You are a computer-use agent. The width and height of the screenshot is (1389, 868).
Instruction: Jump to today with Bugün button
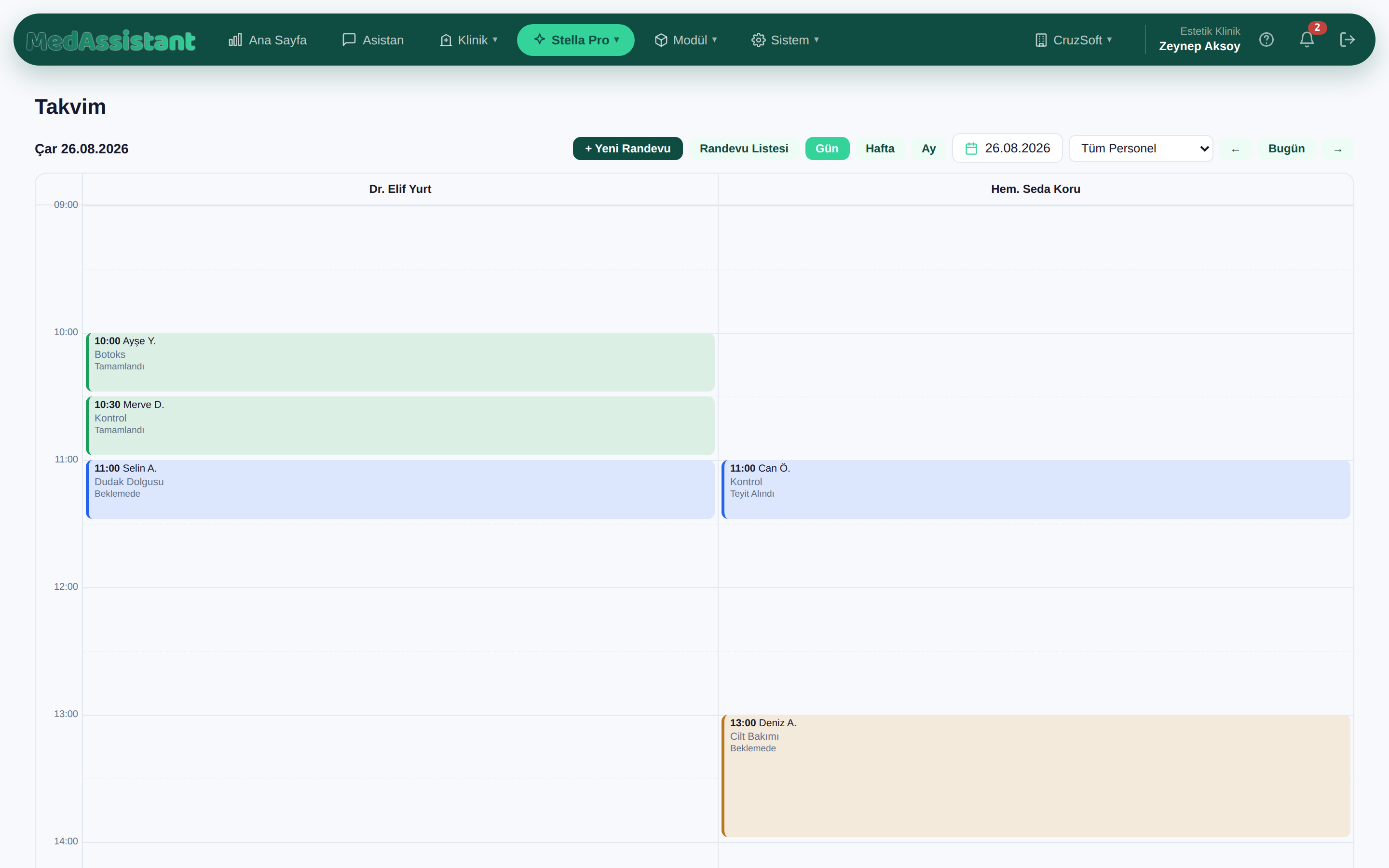(x=1286, y=149)
